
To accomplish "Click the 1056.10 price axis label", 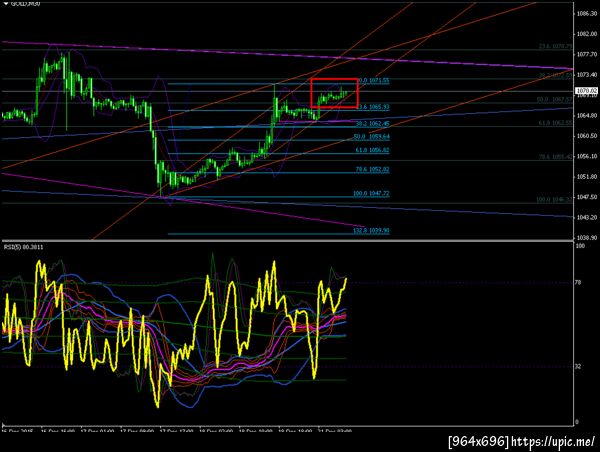I will click(x=587, y=156).
